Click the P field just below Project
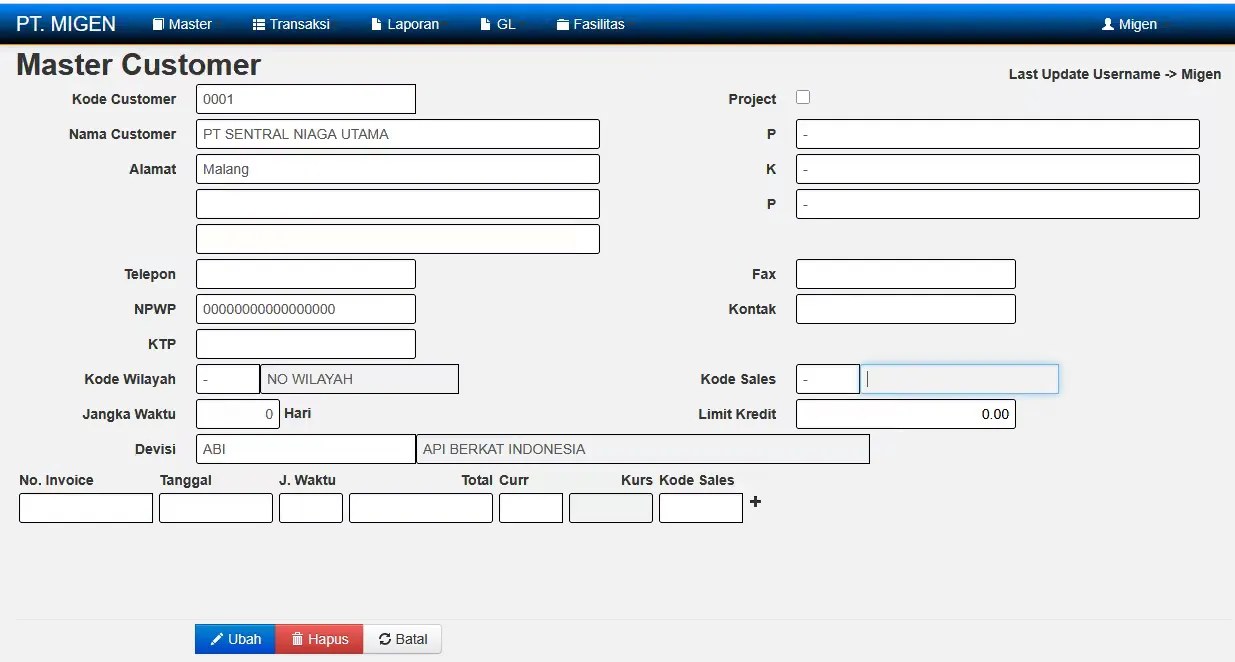 (x=998, y=134)
